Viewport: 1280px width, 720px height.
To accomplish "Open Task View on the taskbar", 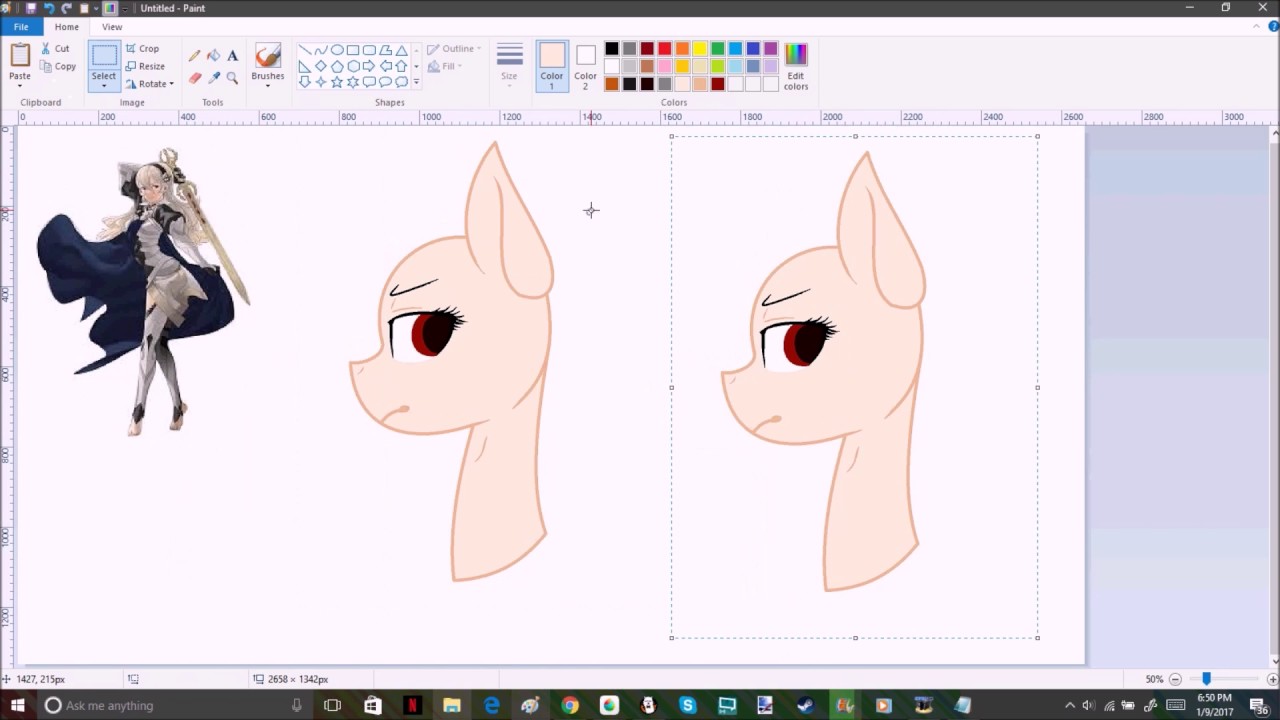I will coord(332,705).
